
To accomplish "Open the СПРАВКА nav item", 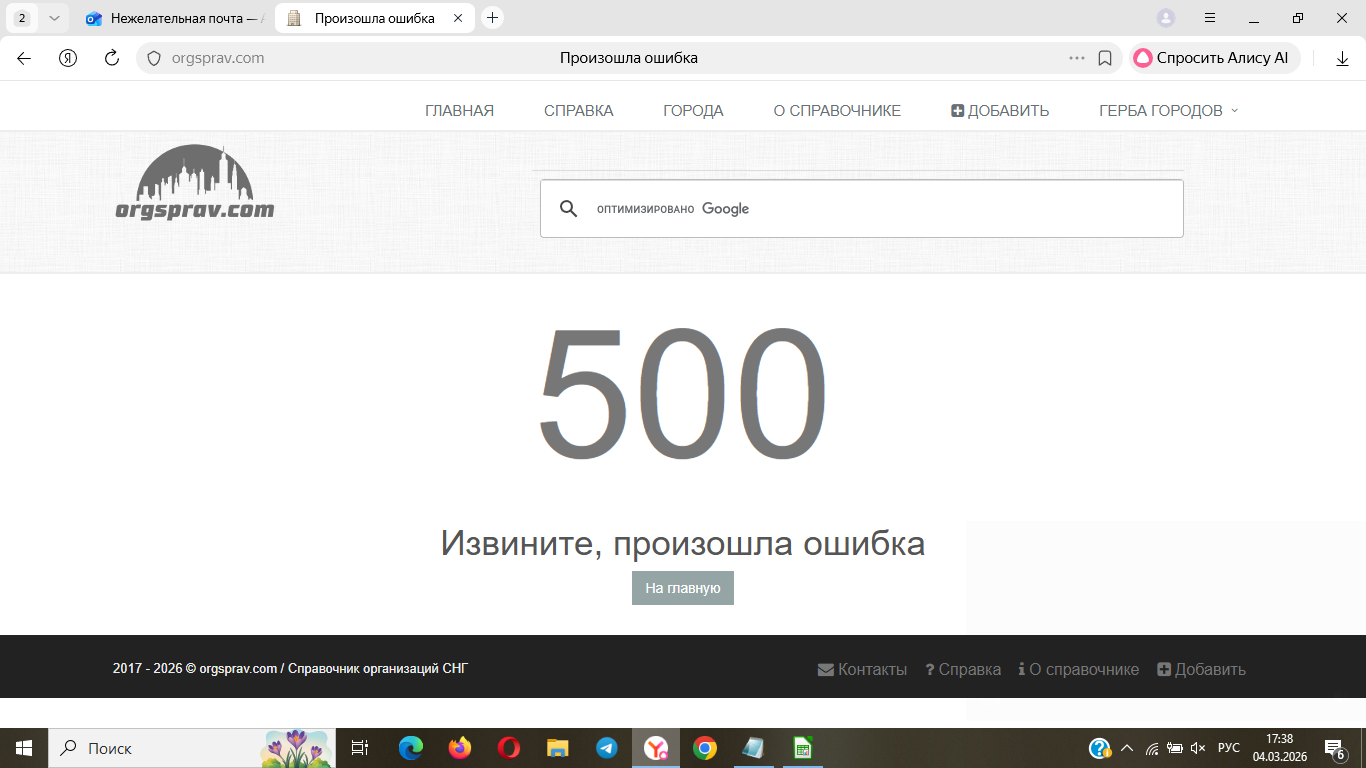I will (x=578, y=111).
